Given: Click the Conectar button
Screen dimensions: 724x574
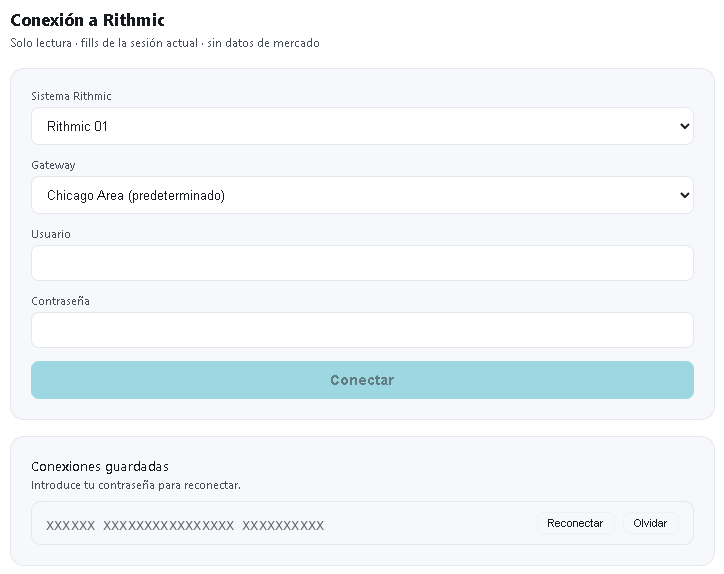Looking at the screenshot, I should (x=362, y=380).
